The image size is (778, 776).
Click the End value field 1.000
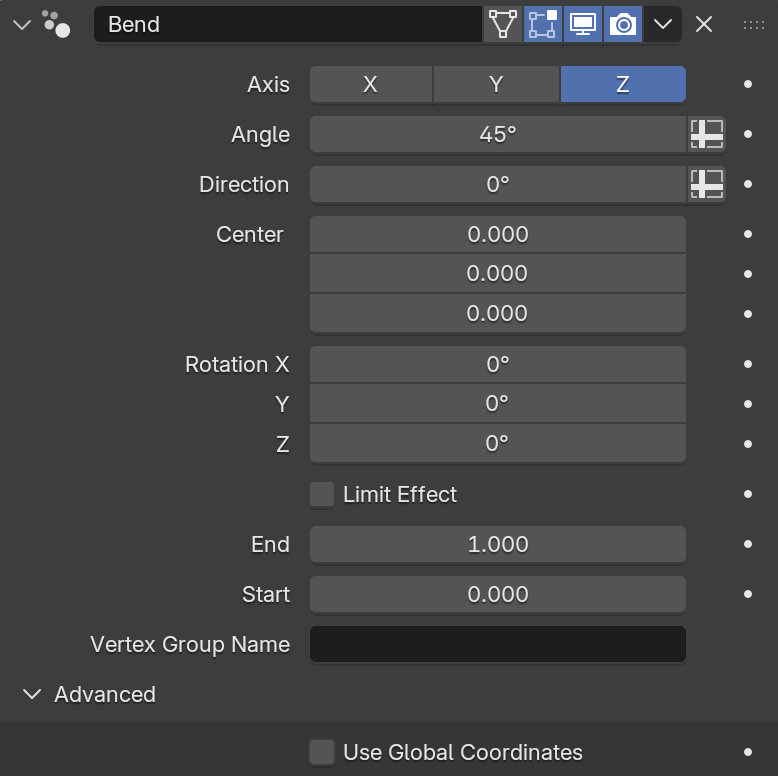[498, 544]
